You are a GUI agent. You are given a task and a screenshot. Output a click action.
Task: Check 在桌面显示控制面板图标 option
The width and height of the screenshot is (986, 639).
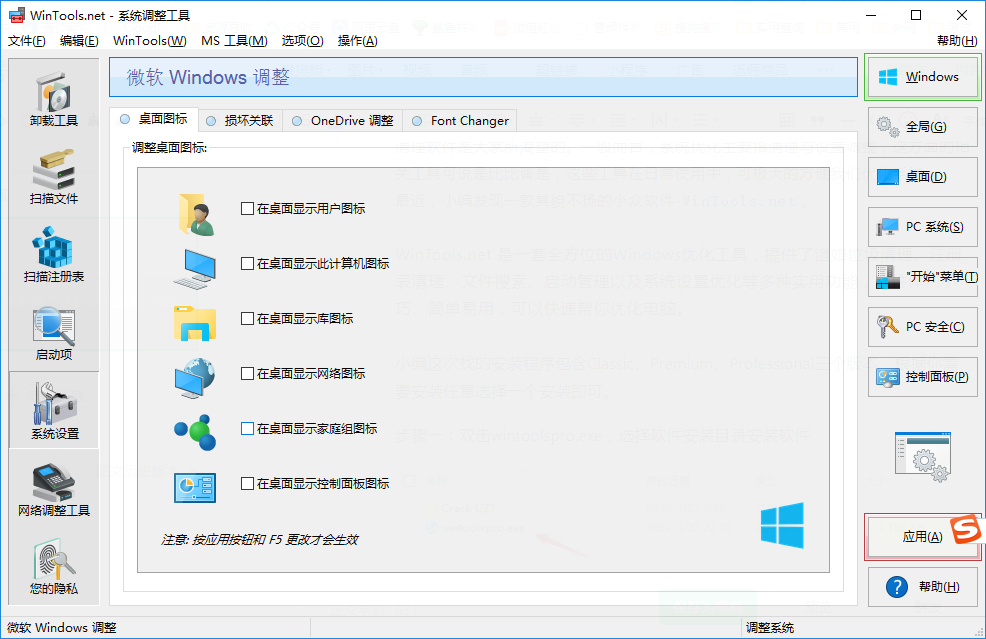pyautogui.click(x=247, y=484)
